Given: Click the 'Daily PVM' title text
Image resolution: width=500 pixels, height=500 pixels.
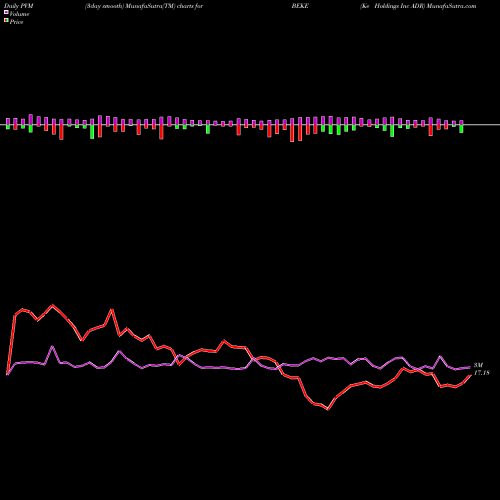Looking at the screenshot, I should point(19,6).
